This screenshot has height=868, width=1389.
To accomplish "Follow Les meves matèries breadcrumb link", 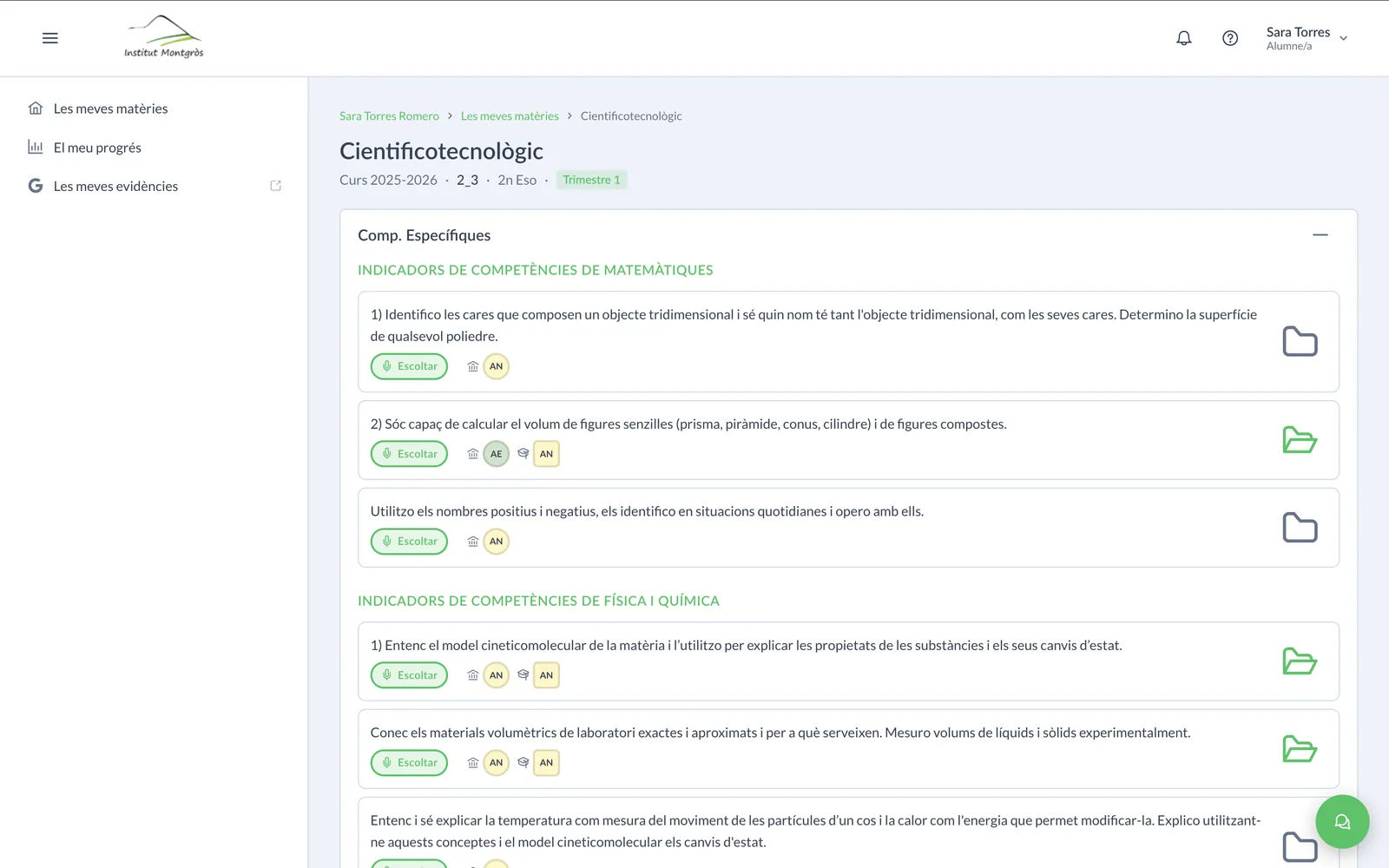I will click(x=510, y=116).
